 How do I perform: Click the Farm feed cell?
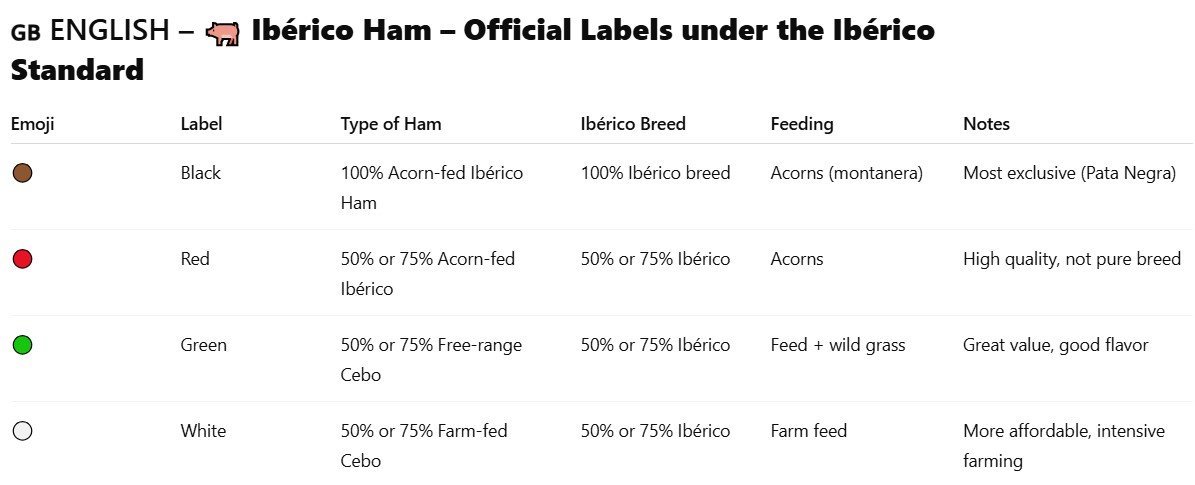[x=809, y=431]
